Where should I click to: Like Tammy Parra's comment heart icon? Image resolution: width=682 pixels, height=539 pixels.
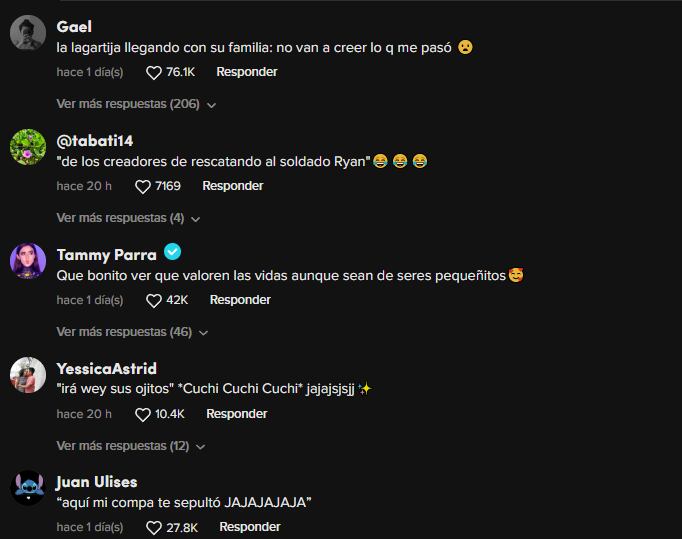154,301
